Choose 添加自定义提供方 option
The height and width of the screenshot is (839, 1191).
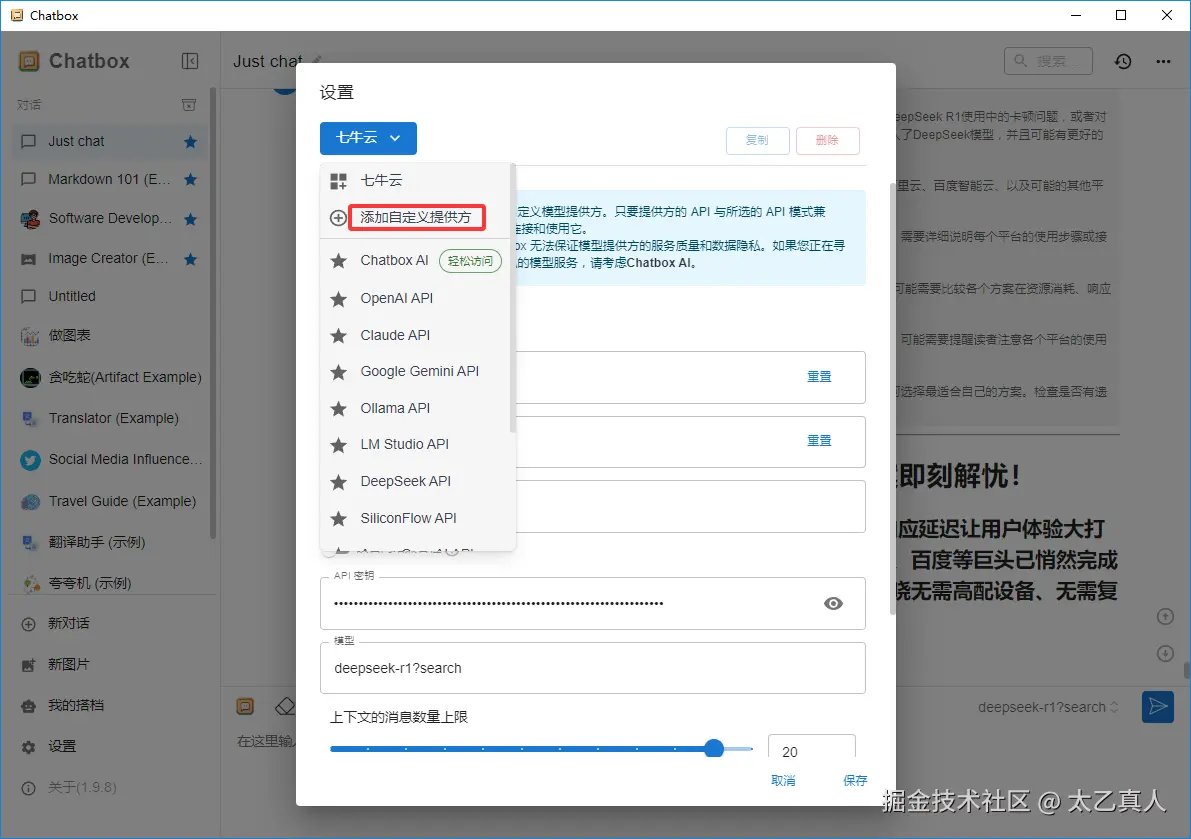click(x=415, y=217)
